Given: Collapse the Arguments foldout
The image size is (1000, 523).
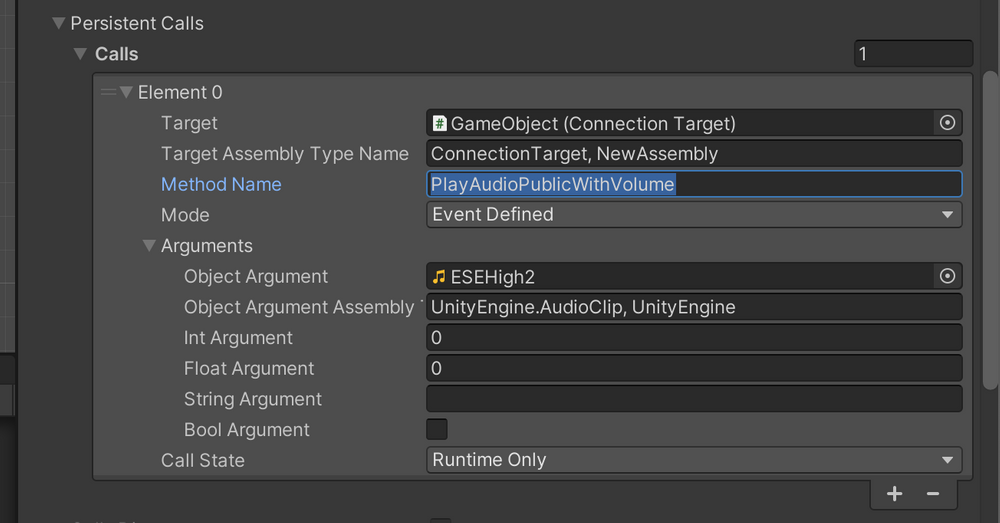Looking at the screenshot, I should point(149,245).
